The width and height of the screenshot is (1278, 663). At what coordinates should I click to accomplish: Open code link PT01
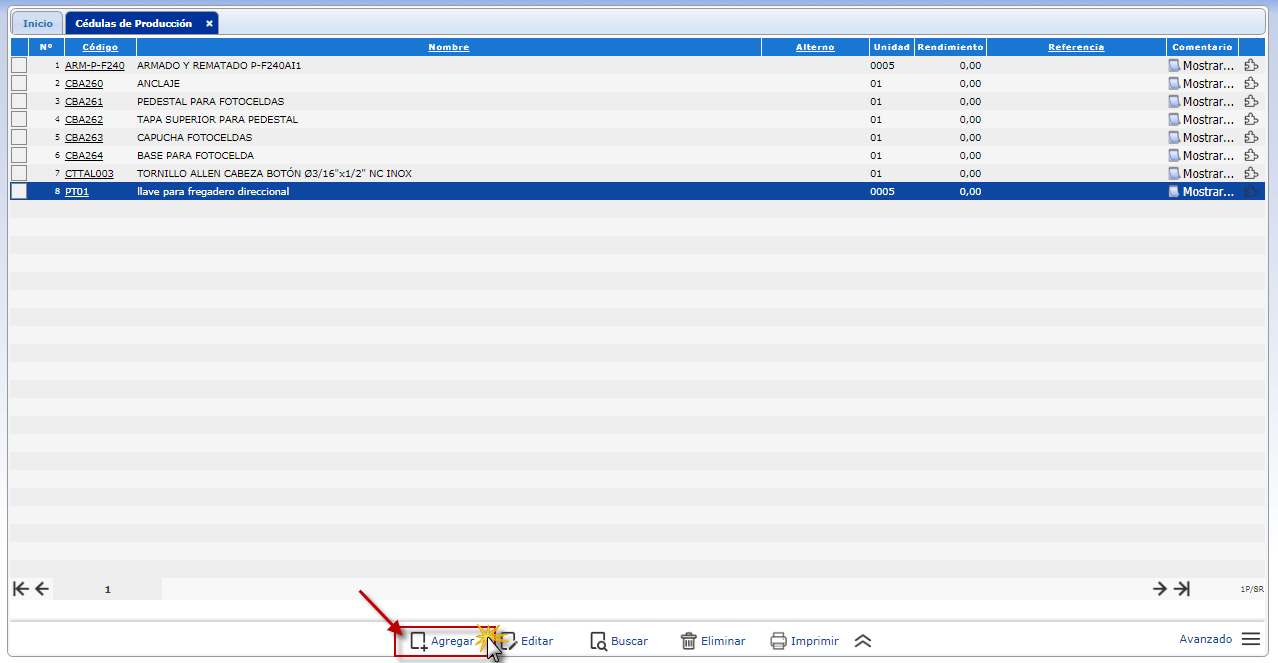77,191
